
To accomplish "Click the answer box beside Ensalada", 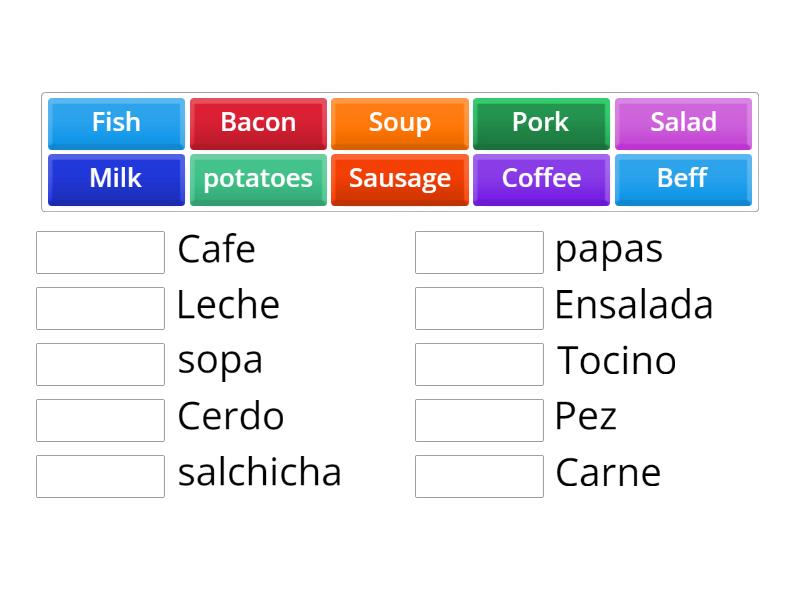I will coord(479,308).
